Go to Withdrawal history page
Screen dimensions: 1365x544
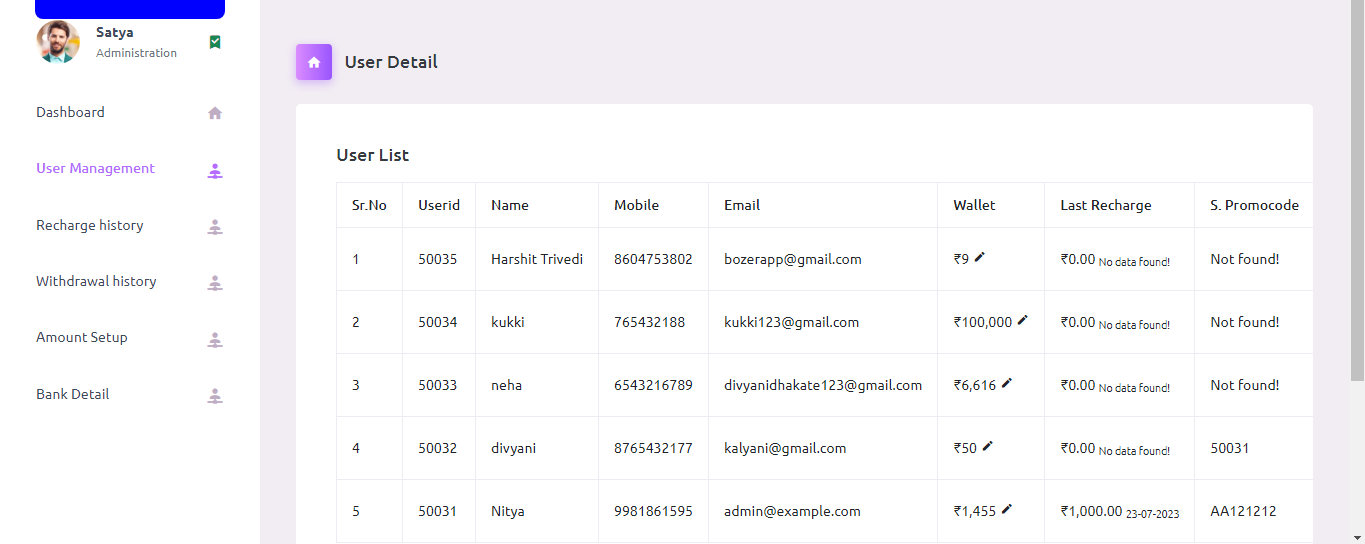click(96, 281)
